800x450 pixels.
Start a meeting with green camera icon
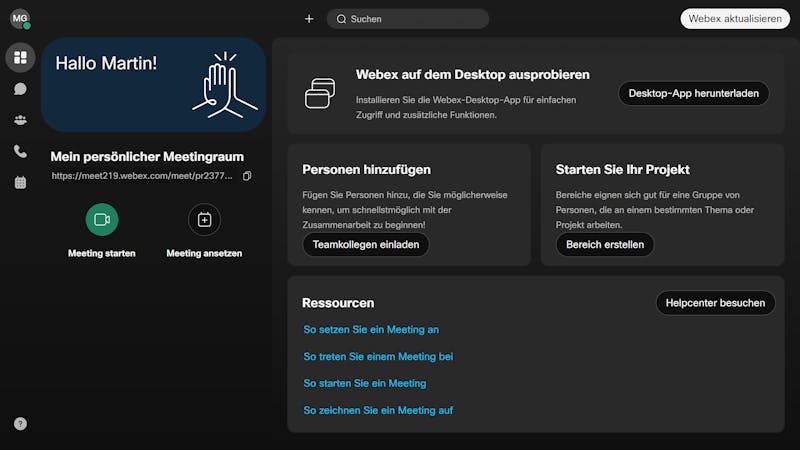102,220
